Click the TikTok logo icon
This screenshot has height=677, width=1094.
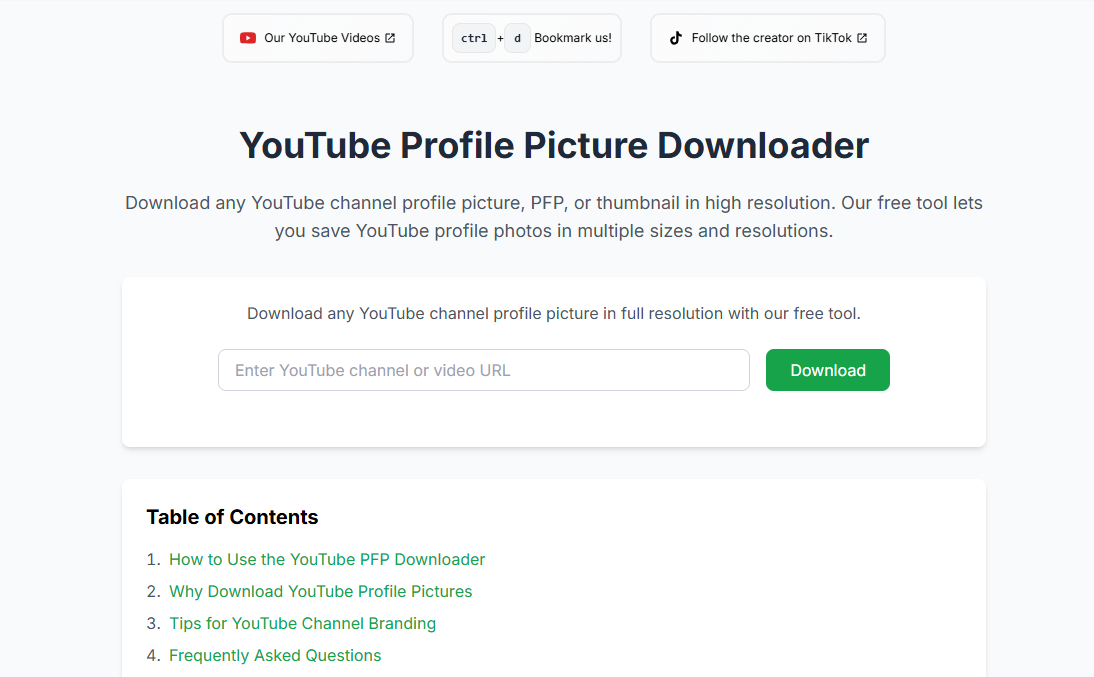tap(676, 38)
